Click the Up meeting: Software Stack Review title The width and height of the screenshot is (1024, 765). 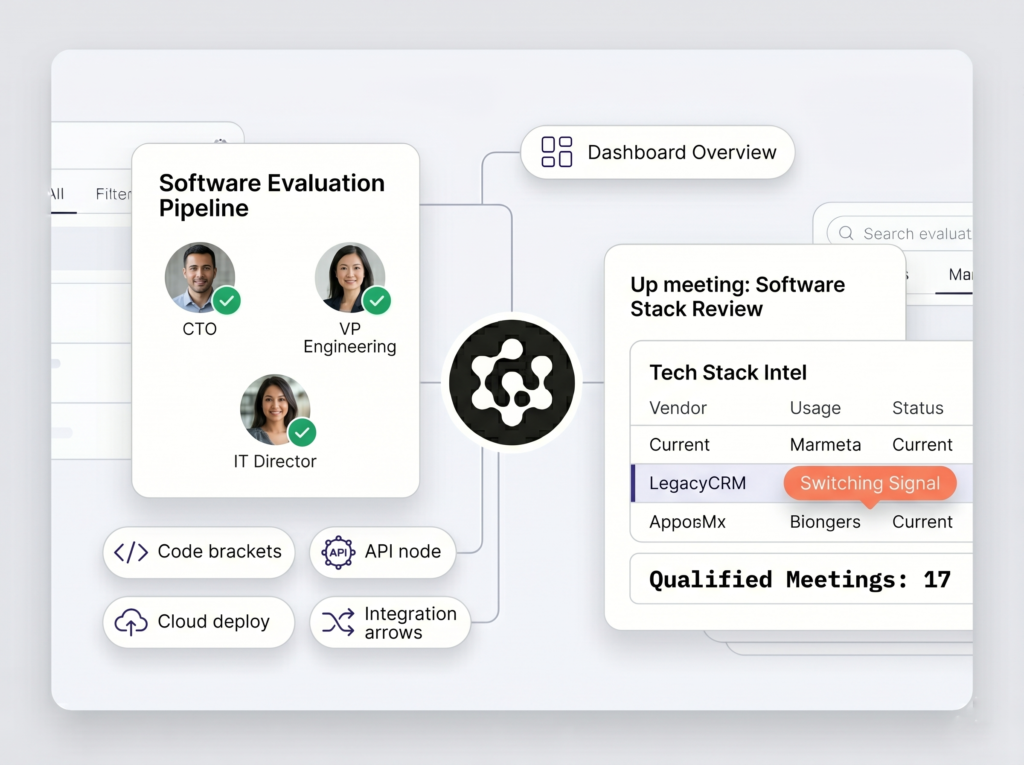point(737,297)
